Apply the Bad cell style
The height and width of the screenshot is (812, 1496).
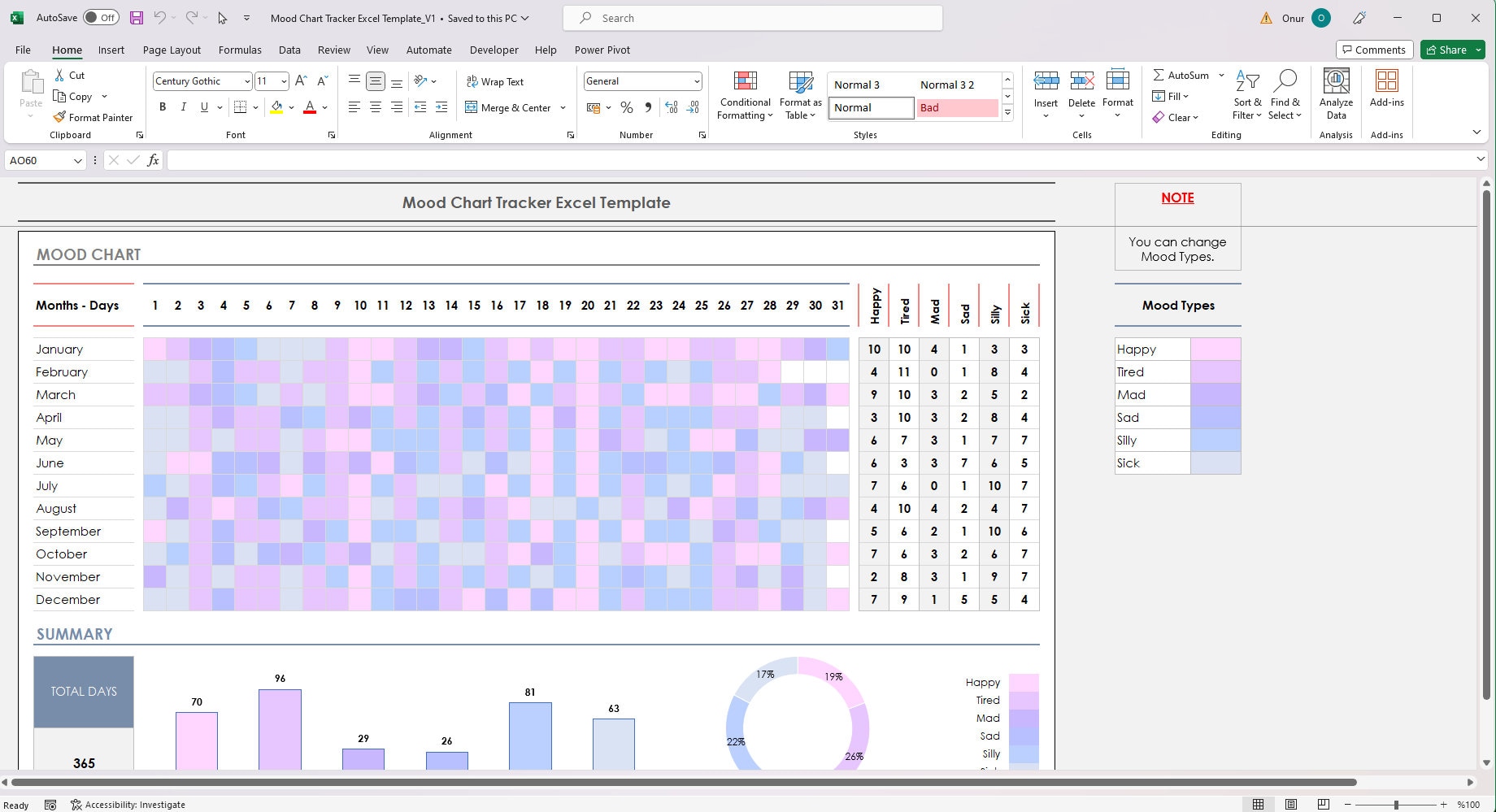(957, 107)
